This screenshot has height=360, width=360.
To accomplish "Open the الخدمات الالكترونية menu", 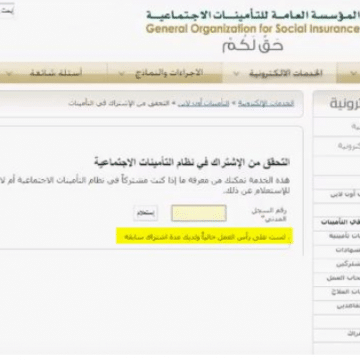I will click(286, 73).
